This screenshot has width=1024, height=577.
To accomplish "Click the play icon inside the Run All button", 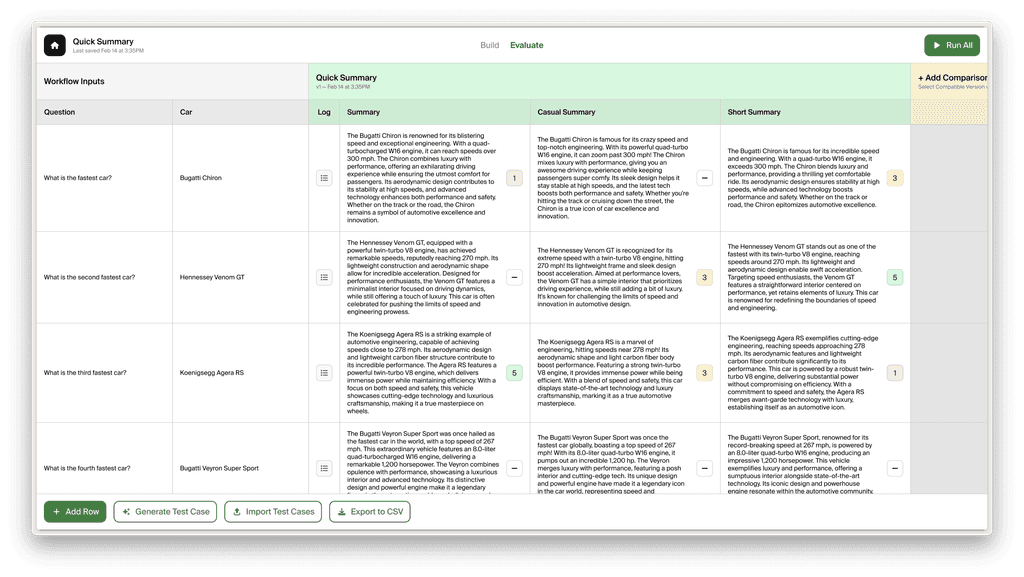I will [x=938, y=44].
